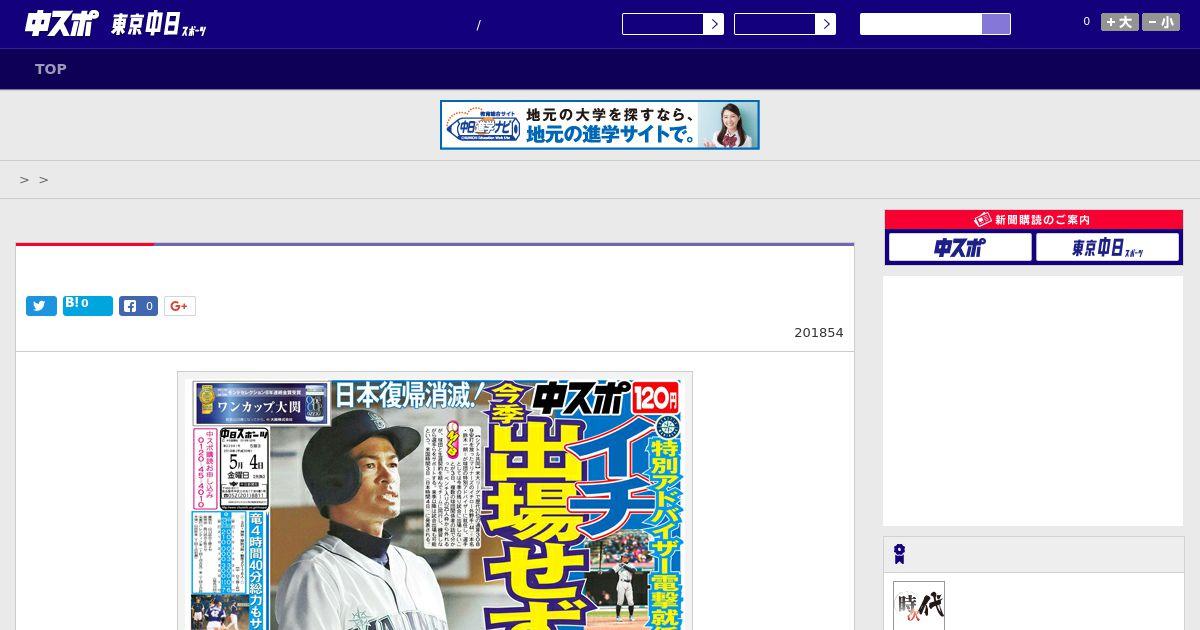Open the 東京中日スポーツ subscription button in the sidebar
This screenshot has height=630, width=1200.
click(1107, 247)
